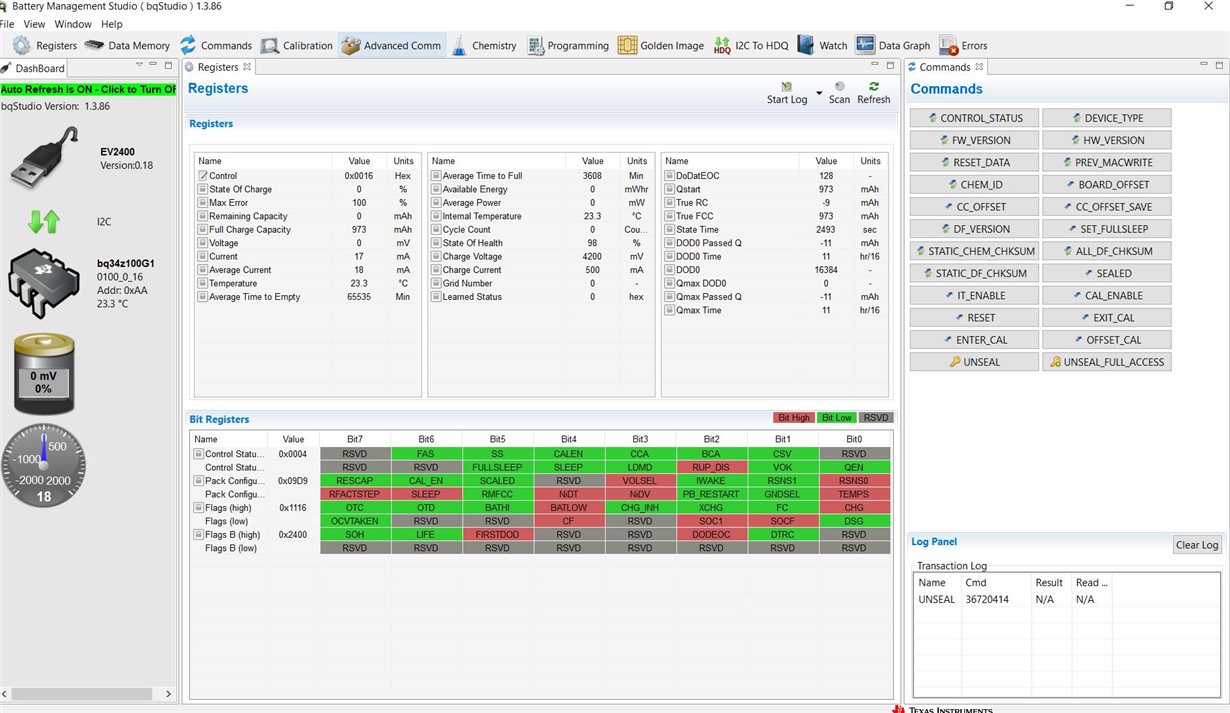Minimize the DashBoard panel
Viewport: 1230px width, 713px height.
click(154, 65)
